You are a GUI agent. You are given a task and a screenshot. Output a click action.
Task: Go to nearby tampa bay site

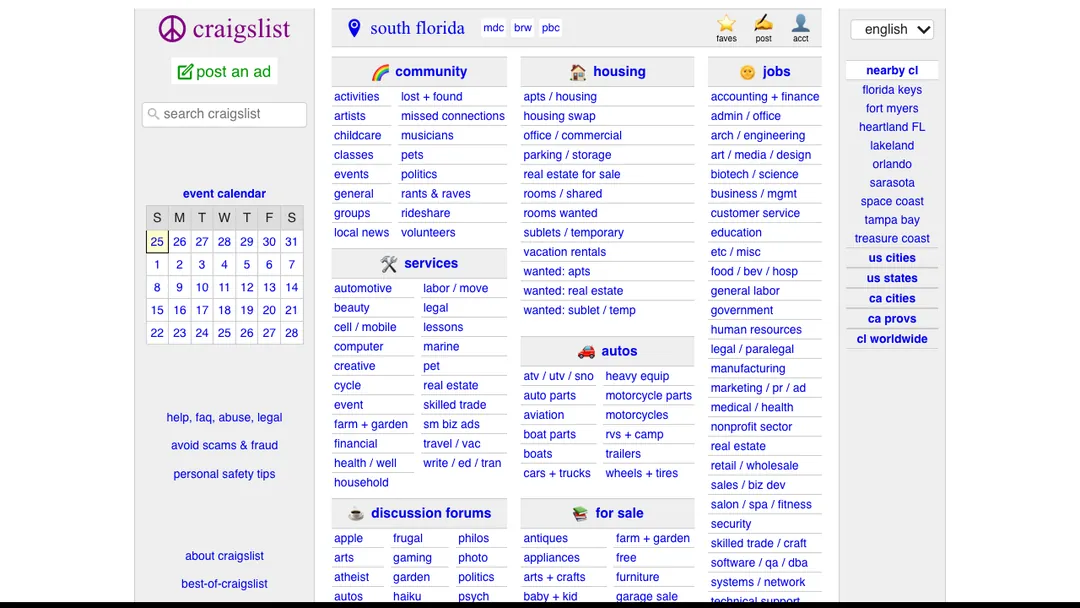[x=892, y=220]
